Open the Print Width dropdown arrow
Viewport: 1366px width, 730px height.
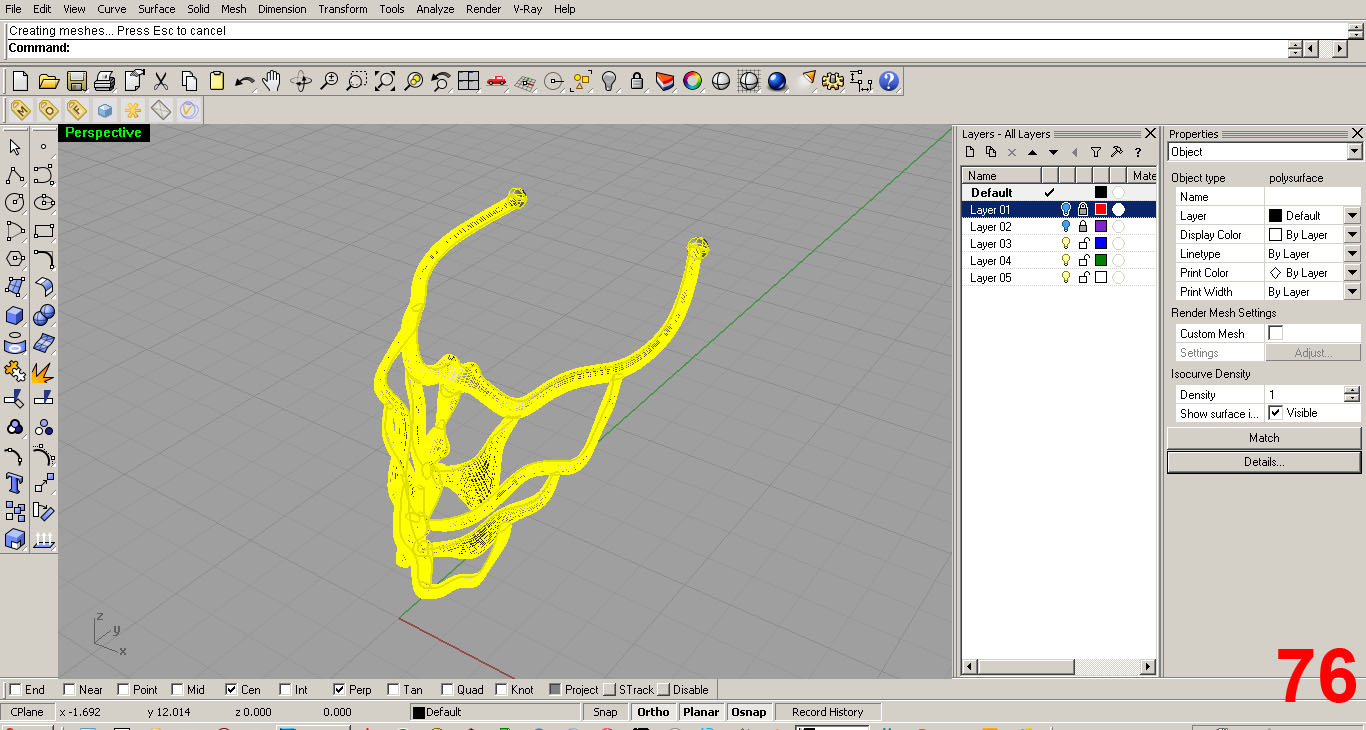pos(1352,291)
